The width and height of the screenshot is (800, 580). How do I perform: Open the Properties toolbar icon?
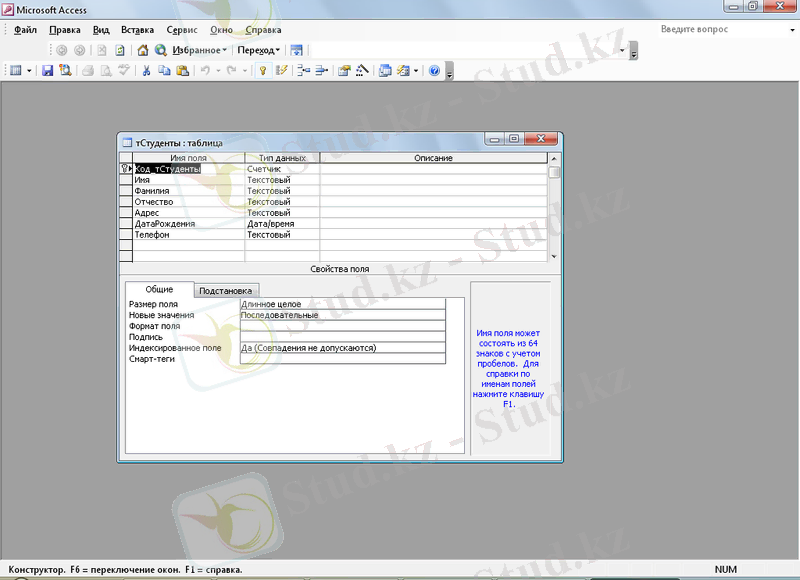click(344, 71)
